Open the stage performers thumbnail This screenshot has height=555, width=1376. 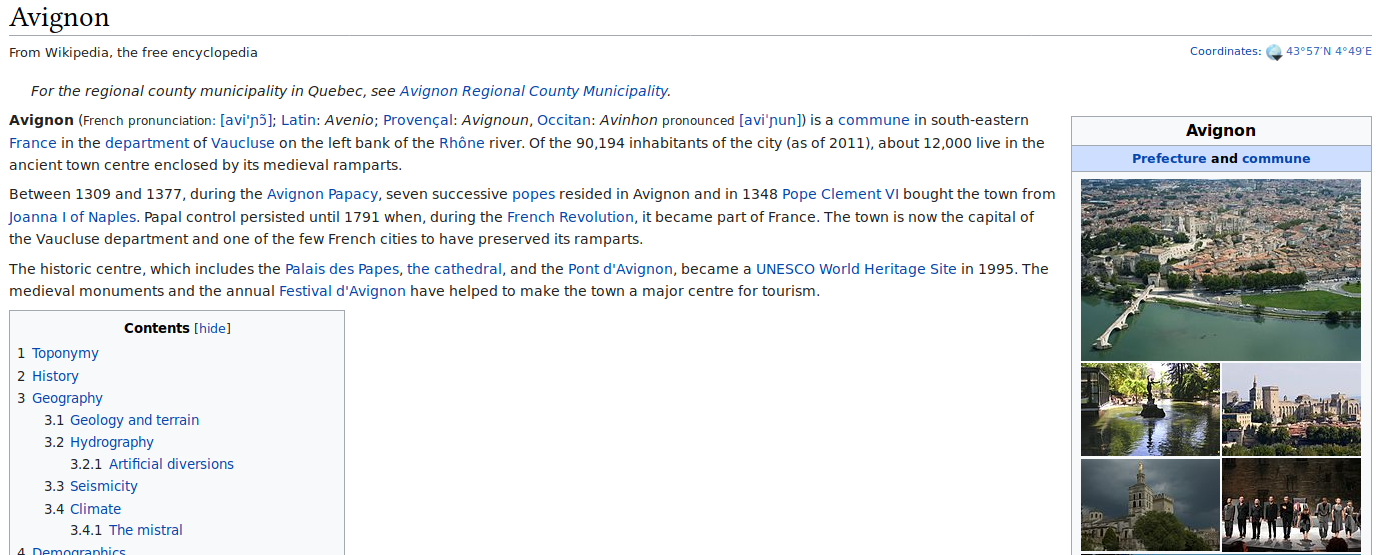tap(1291, 504)
